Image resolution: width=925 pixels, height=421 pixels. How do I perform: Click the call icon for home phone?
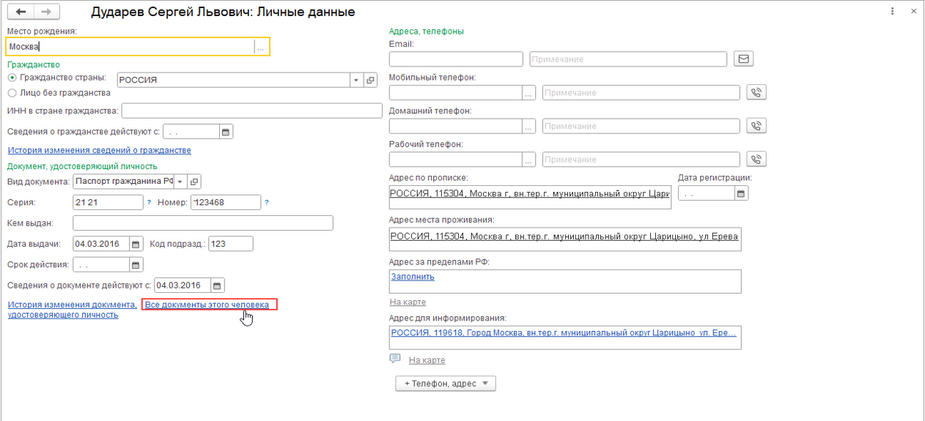click(x=756, y=126)
